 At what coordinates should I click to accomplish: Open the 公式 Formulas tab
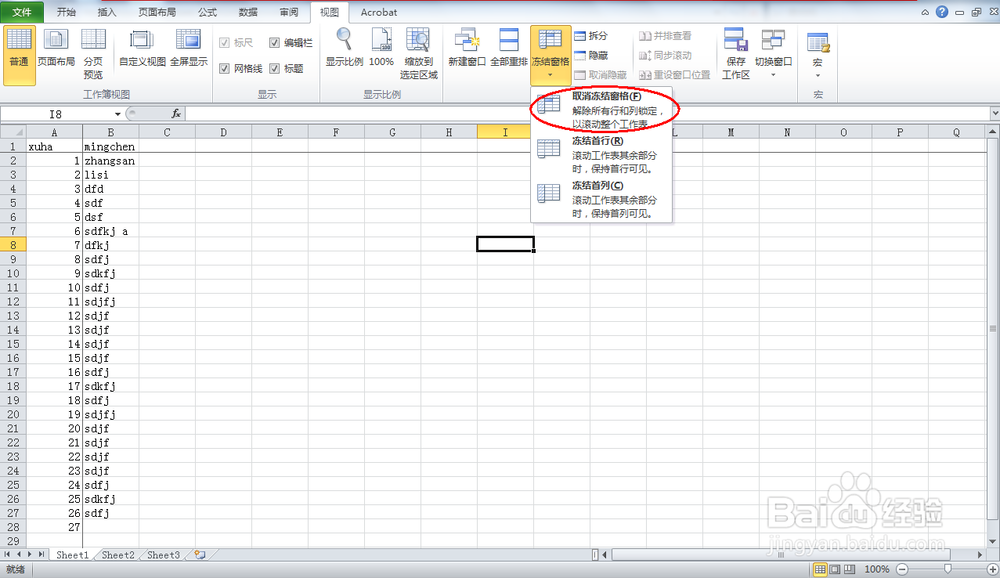[x=207, y=12]
